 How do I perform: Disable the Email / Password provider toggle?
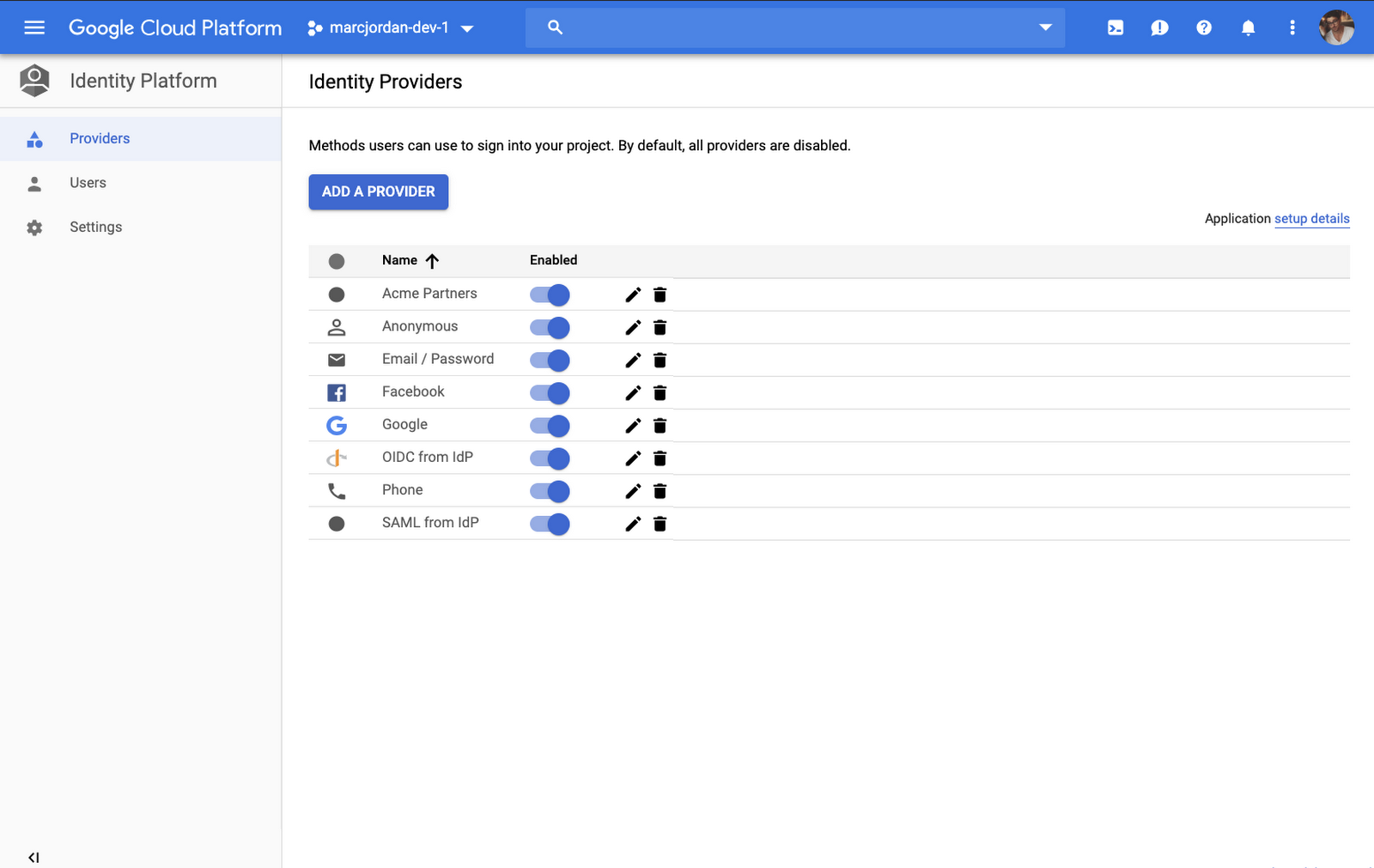click(549, 360)
